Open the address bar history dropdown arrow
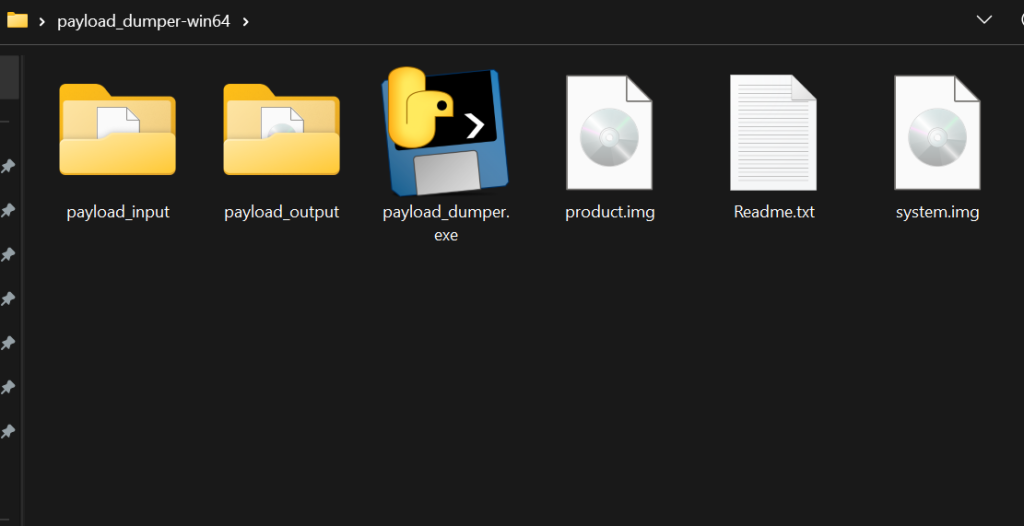Image resolution: width=1024 pixels, height=526 pixels. tap(984, 20)
